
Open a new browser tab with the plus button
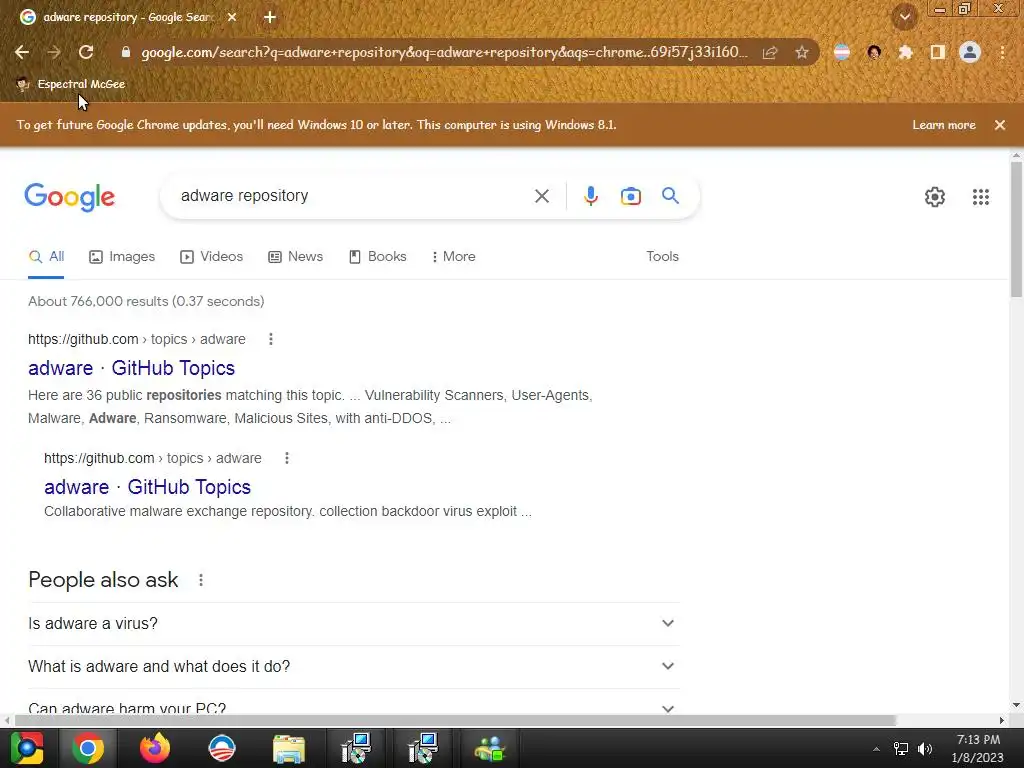click(x=270, y=17)
